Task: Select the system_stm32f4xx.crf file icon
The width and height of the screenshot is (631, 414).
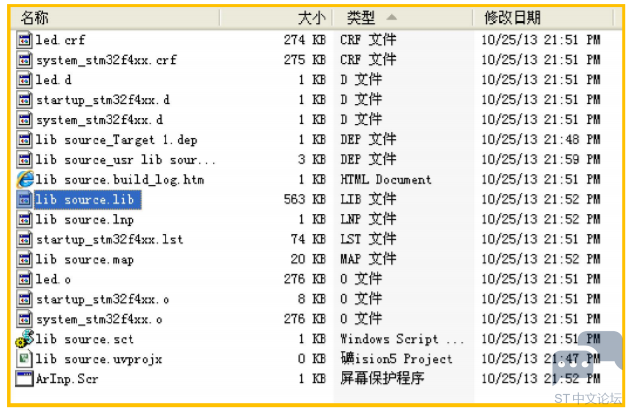Action: point(24,60)
